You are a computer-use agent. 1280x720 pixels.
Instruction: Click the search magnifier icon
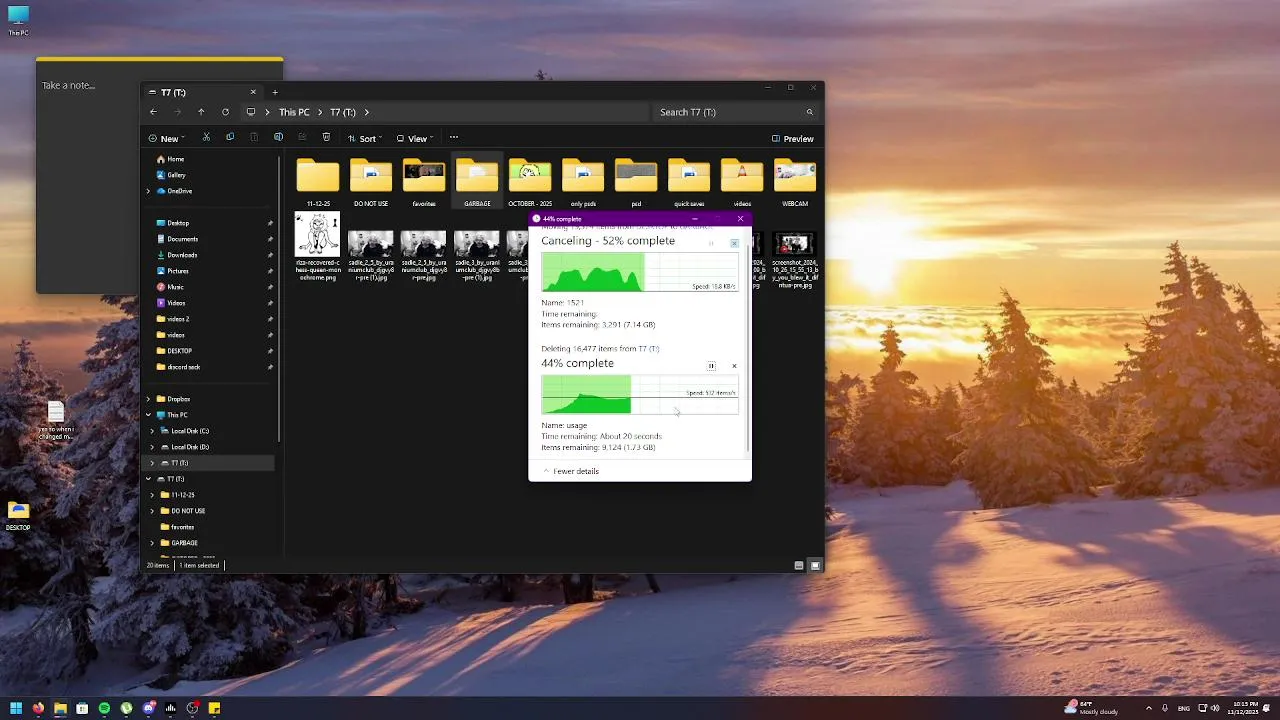809,112
